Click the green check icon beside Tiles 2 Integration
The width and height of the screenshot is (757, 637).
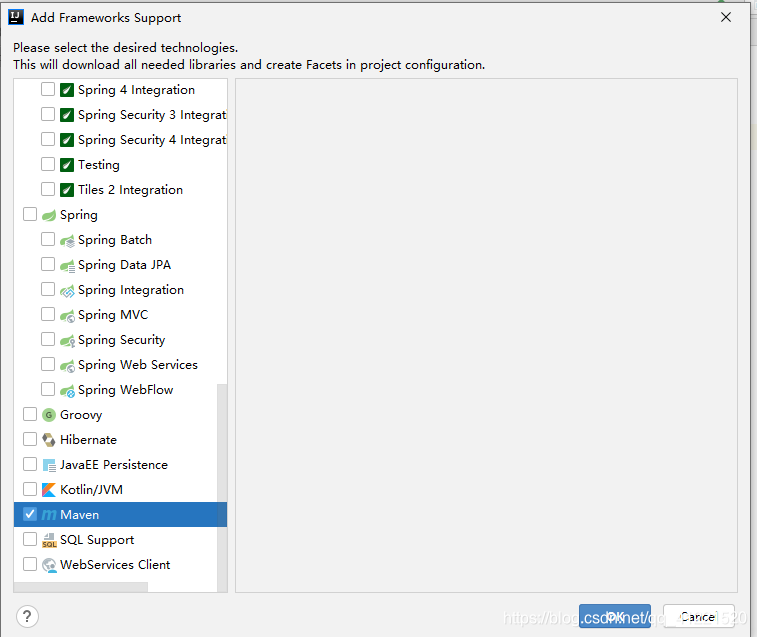click(x=67, y=190)
